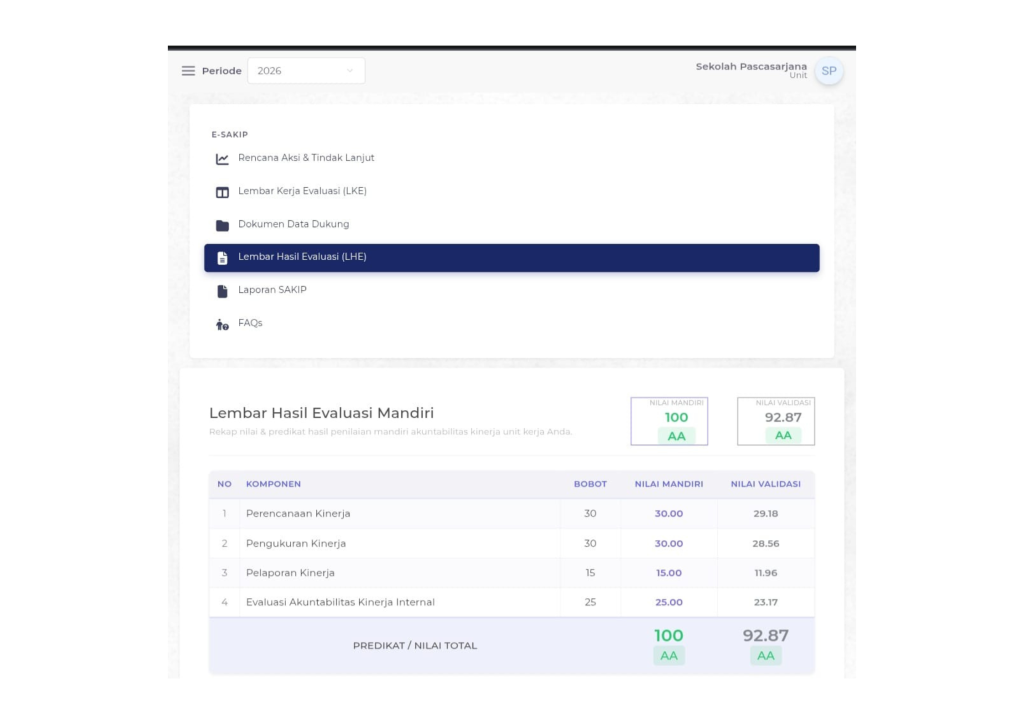The image size is (1024, 724).
Task: Open the Periode 2026 dropdown
Action: point(306,71)
